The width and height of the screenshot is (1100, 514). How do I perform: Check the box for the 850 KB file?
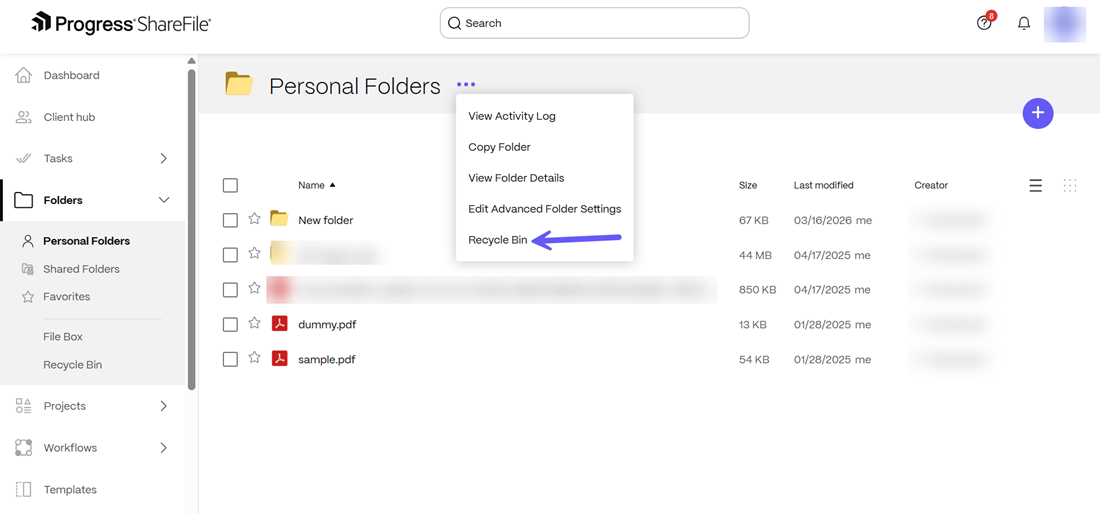tap(230, 290)
